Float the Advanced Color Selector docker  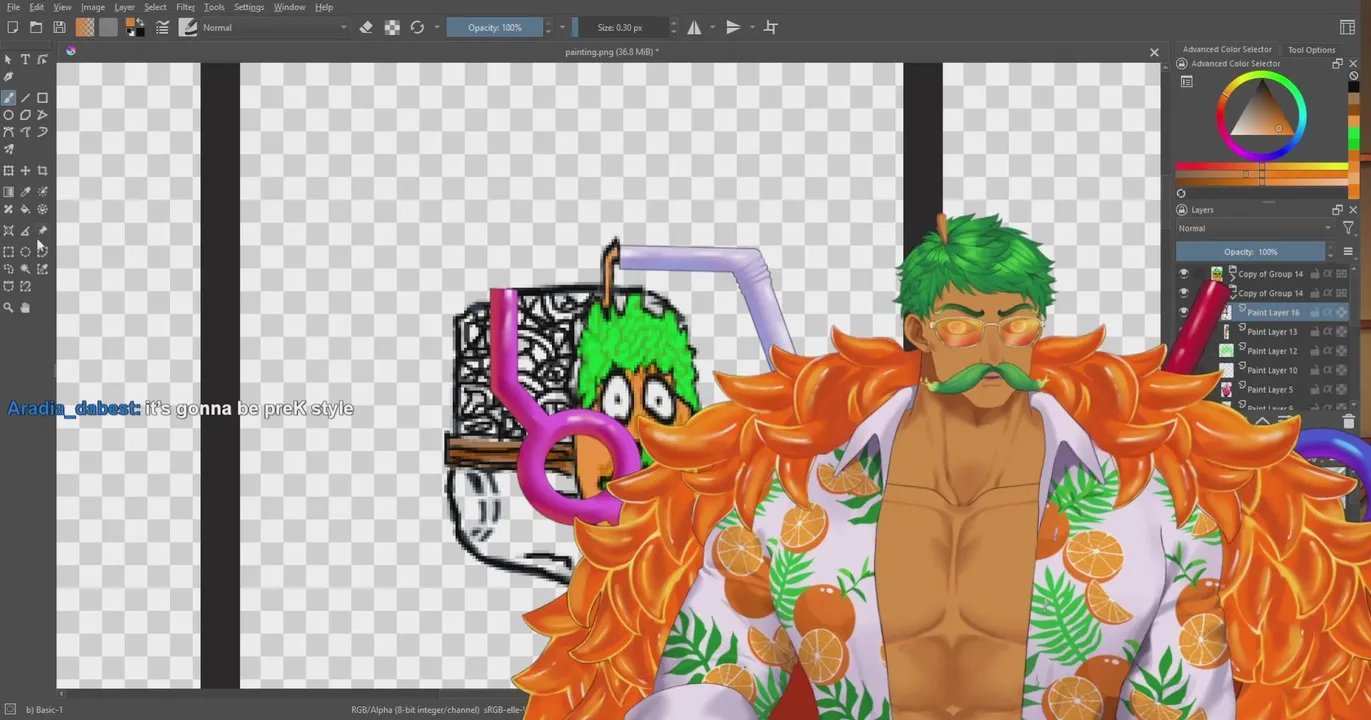[x=1337, y=64]
